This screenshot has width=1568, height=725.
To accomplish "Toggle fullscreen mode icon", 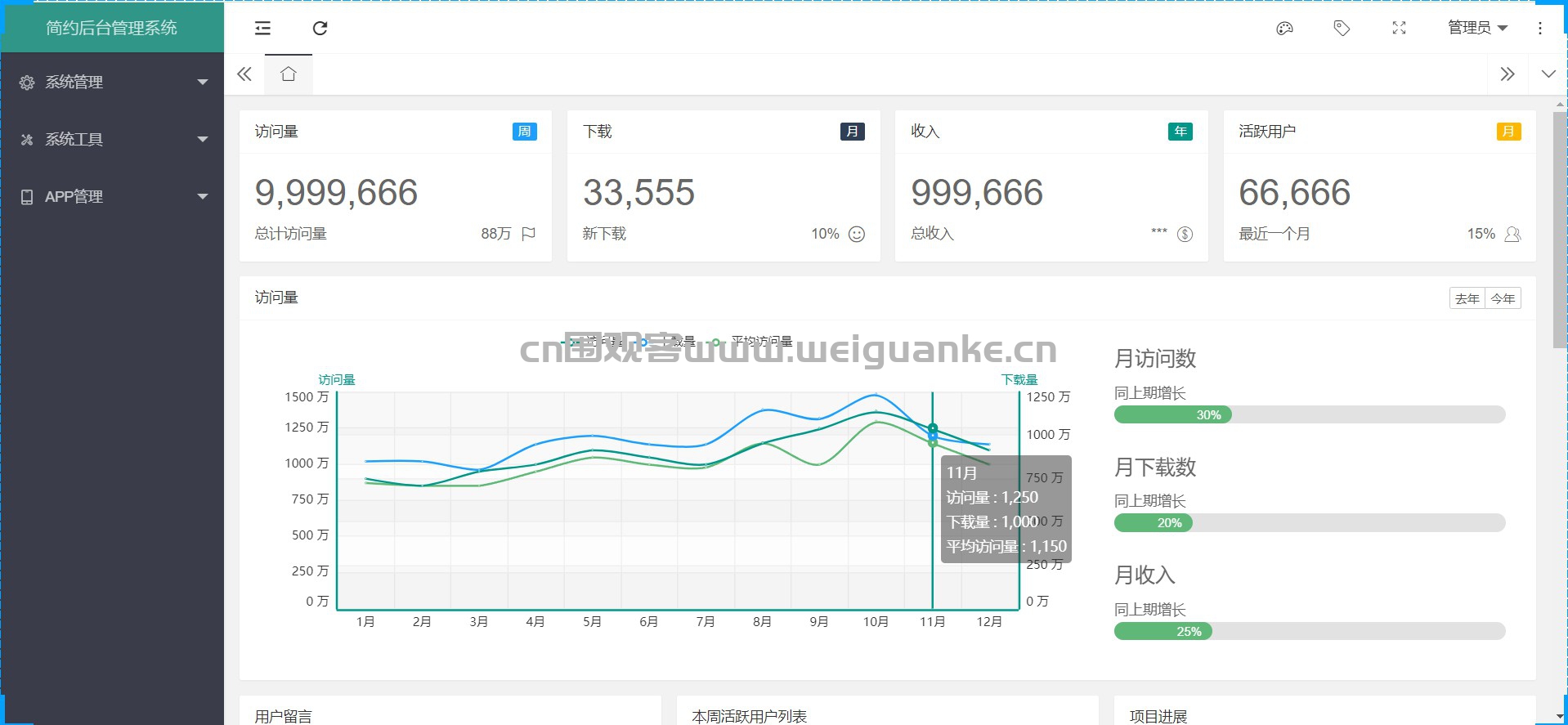I will click(x=1399, y=29).
